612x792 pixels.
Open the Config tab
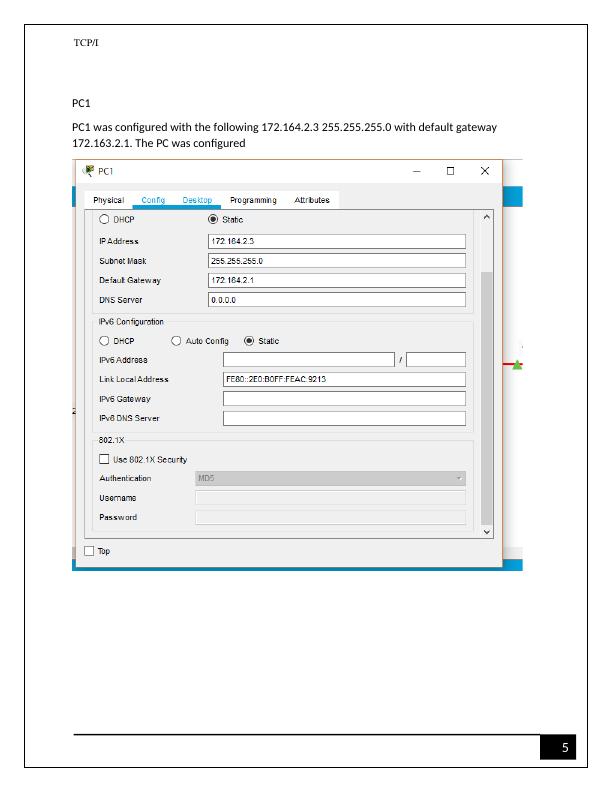tap(153, 200)
